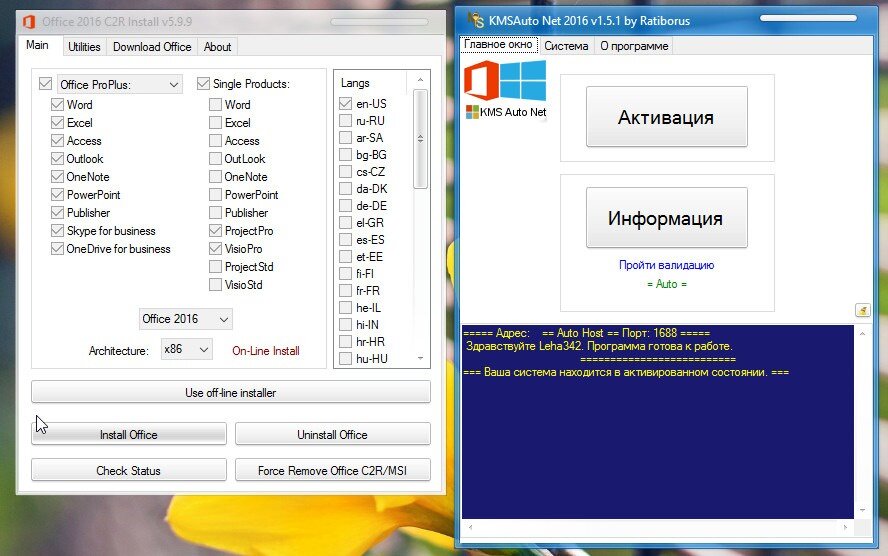Check OneNote under Single Products
The image size is (888, 556).
coord(215,177)
